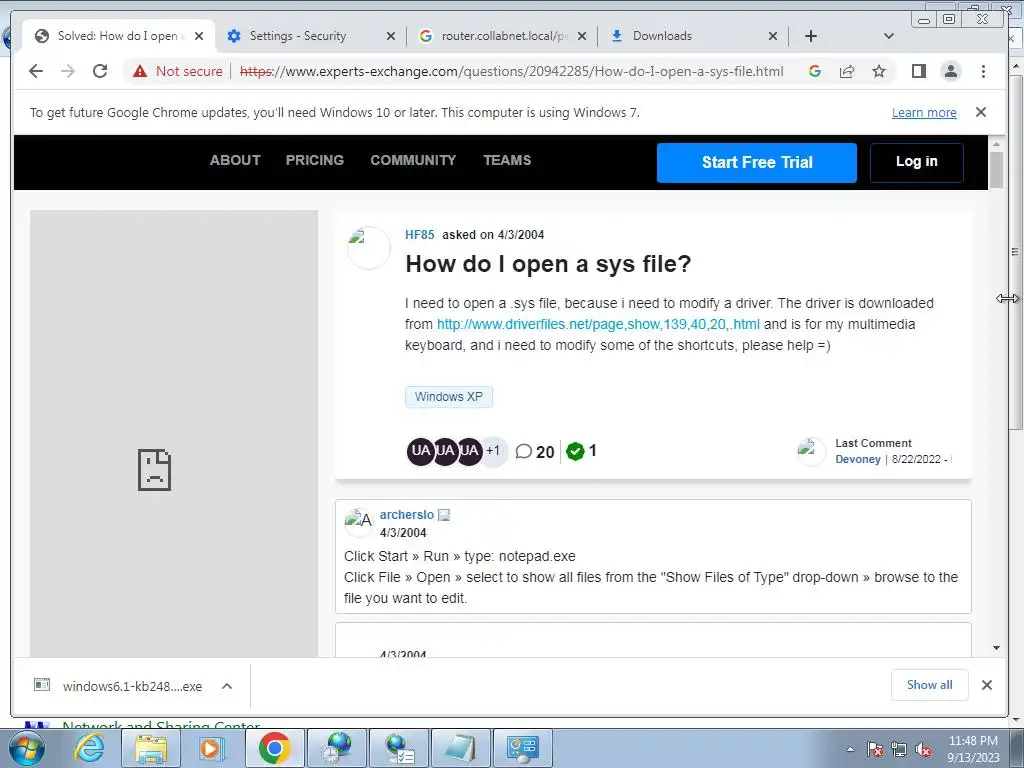Click the taskbar clock showing 11:48 PM
1024x768 pixels.
coord(973,749)
